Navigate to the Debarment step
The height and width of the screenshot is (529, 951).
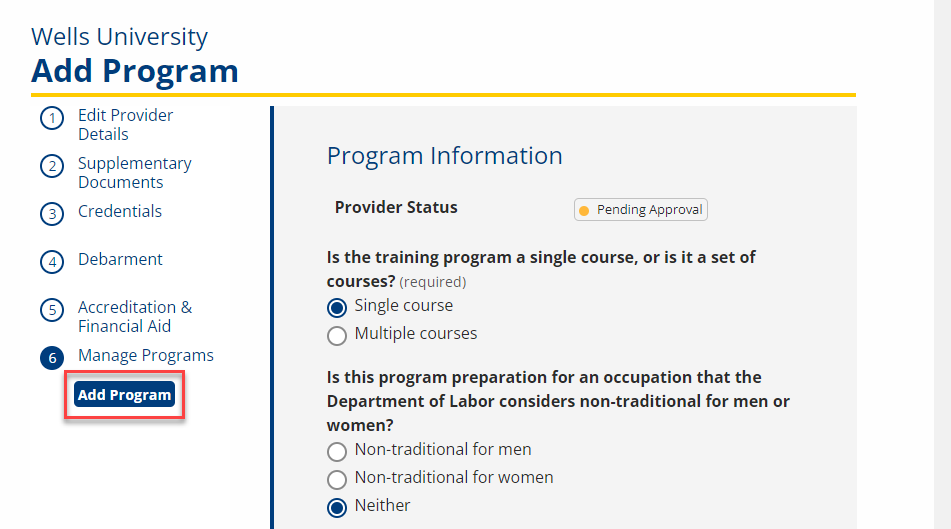[120, 259]
